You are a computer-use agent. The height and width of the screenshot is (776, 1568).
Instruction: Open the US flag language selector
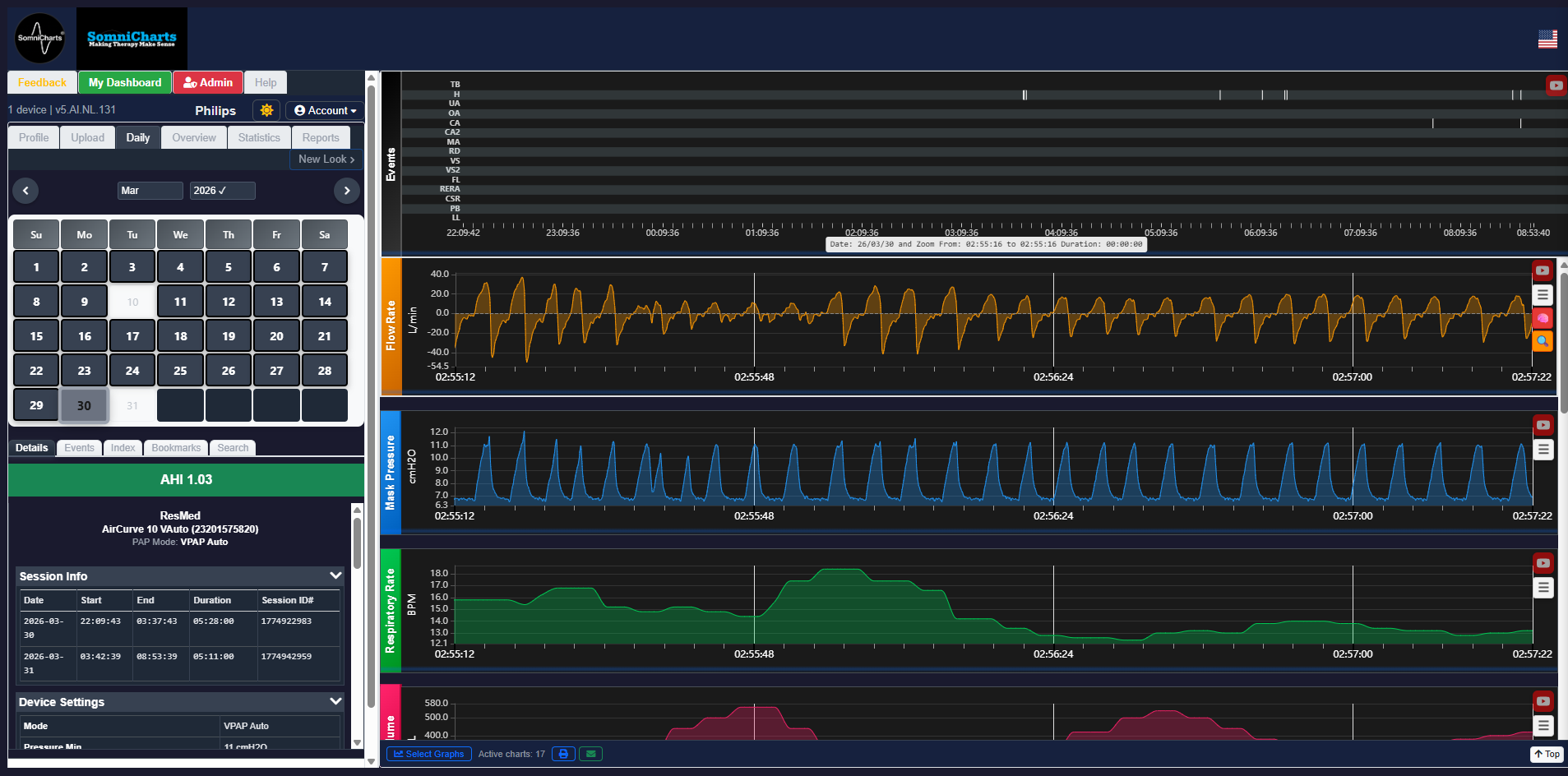point(1547,39)
